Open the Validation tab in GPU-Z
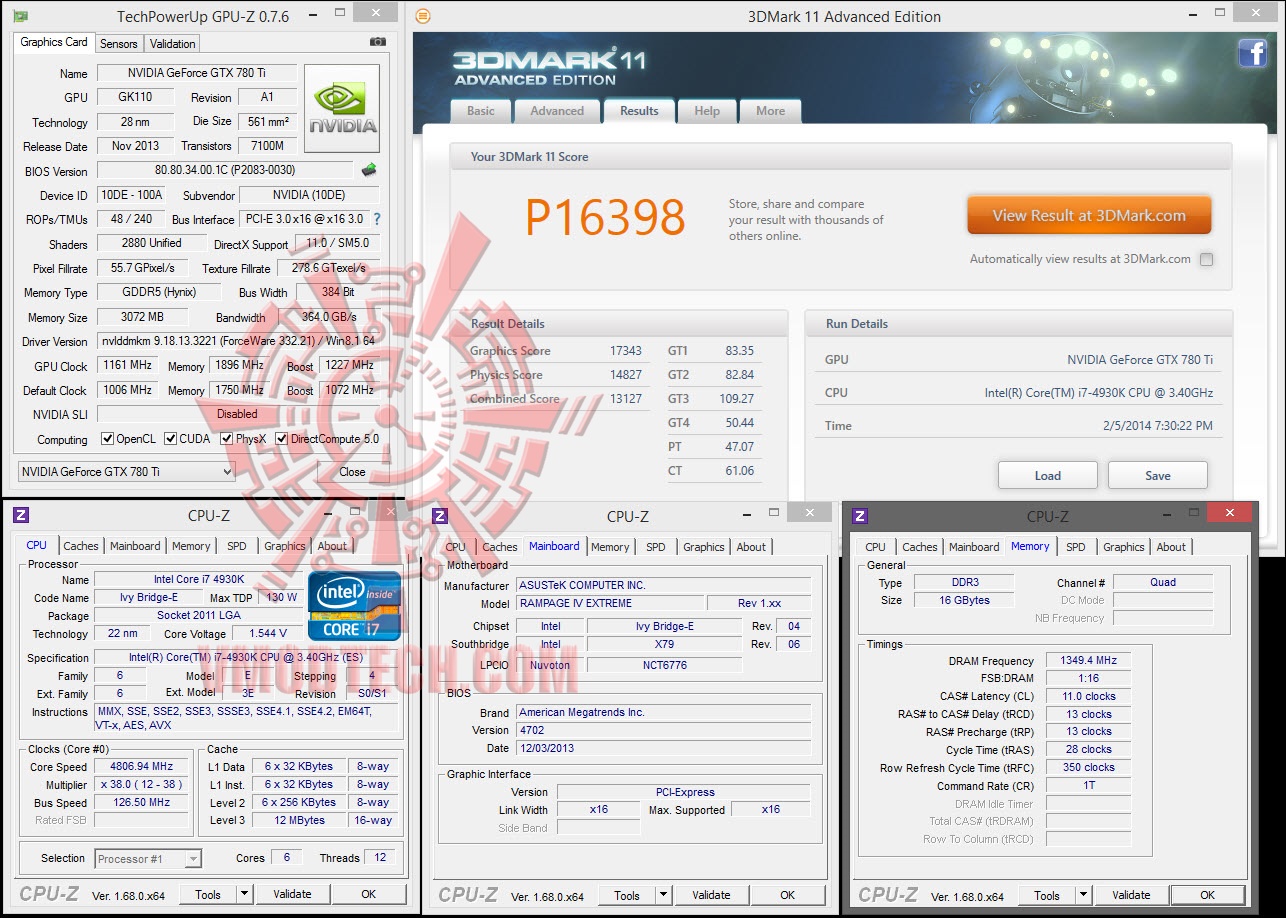Viewport: 1286px width, 918px height. 172,44
